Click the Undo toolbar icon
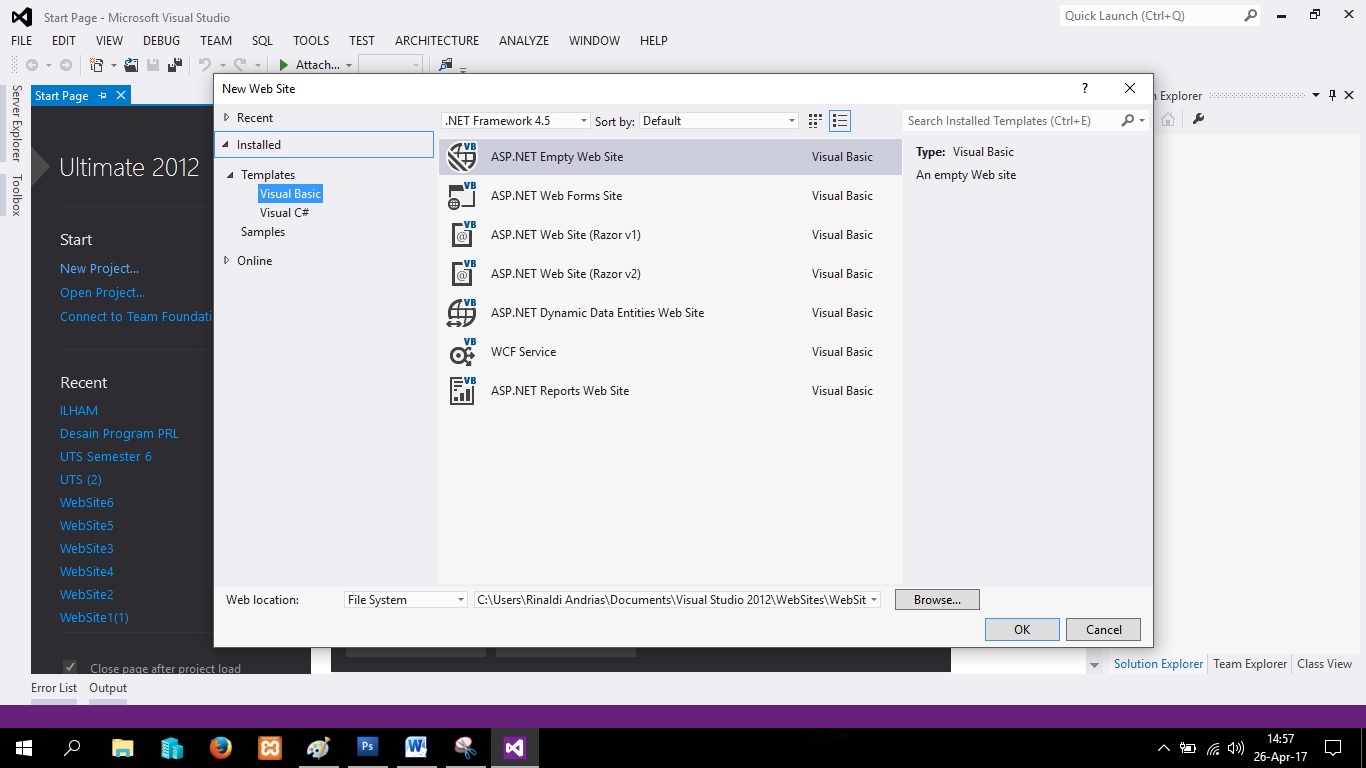Viewport: 1366px width, 768px height. (x=204, y=65)
